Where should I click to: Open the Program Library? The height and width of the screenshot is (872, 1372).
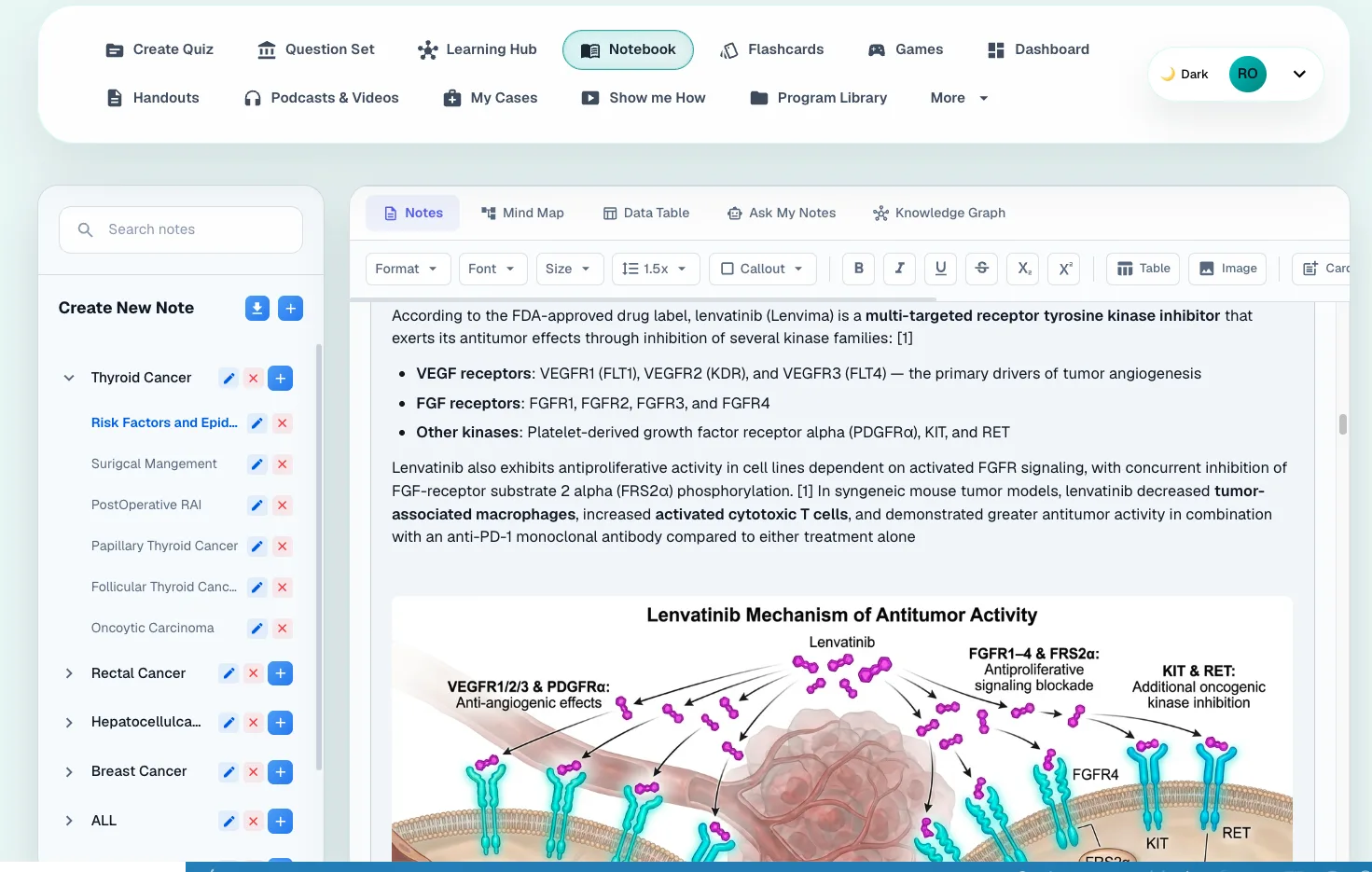819,98
